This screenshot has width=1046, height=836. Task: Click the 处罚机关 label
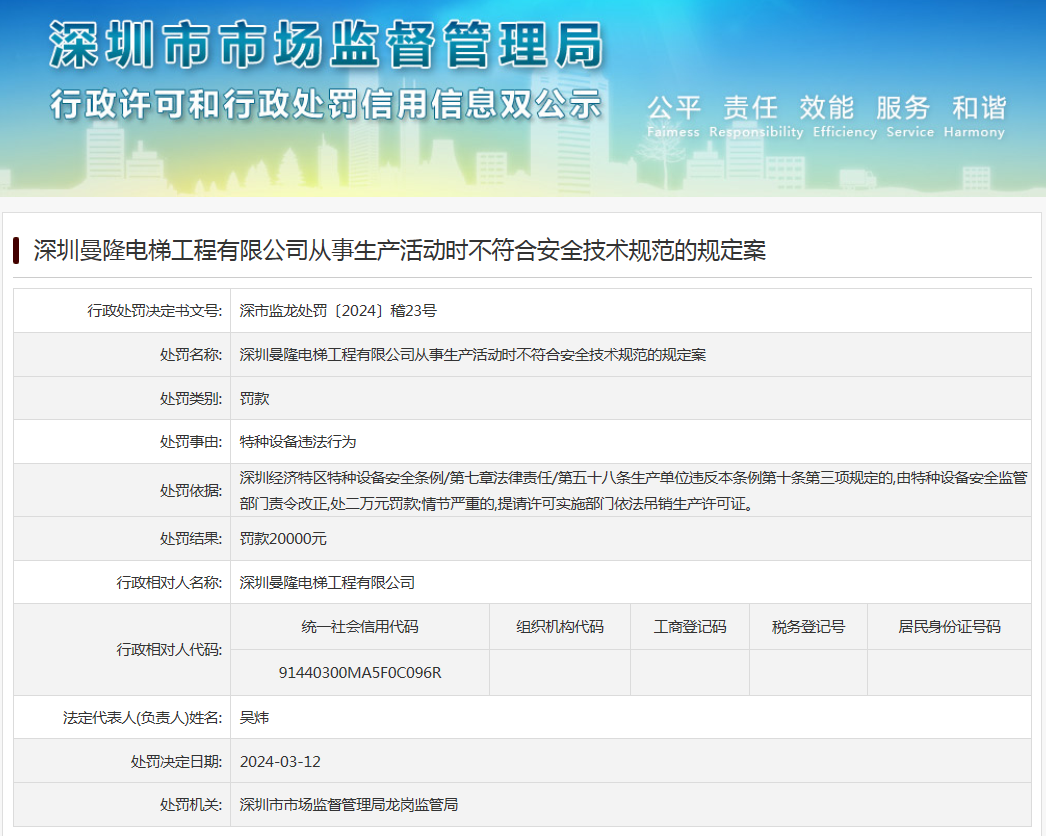[191, 805]
